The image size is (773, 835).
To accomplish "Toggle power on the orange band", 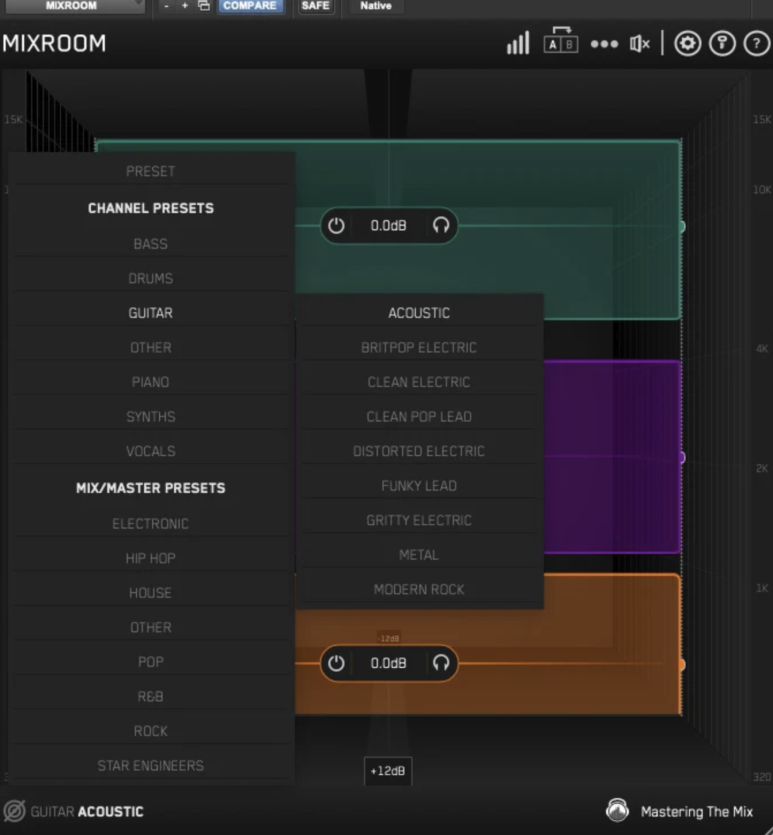I will pos(336,663).
